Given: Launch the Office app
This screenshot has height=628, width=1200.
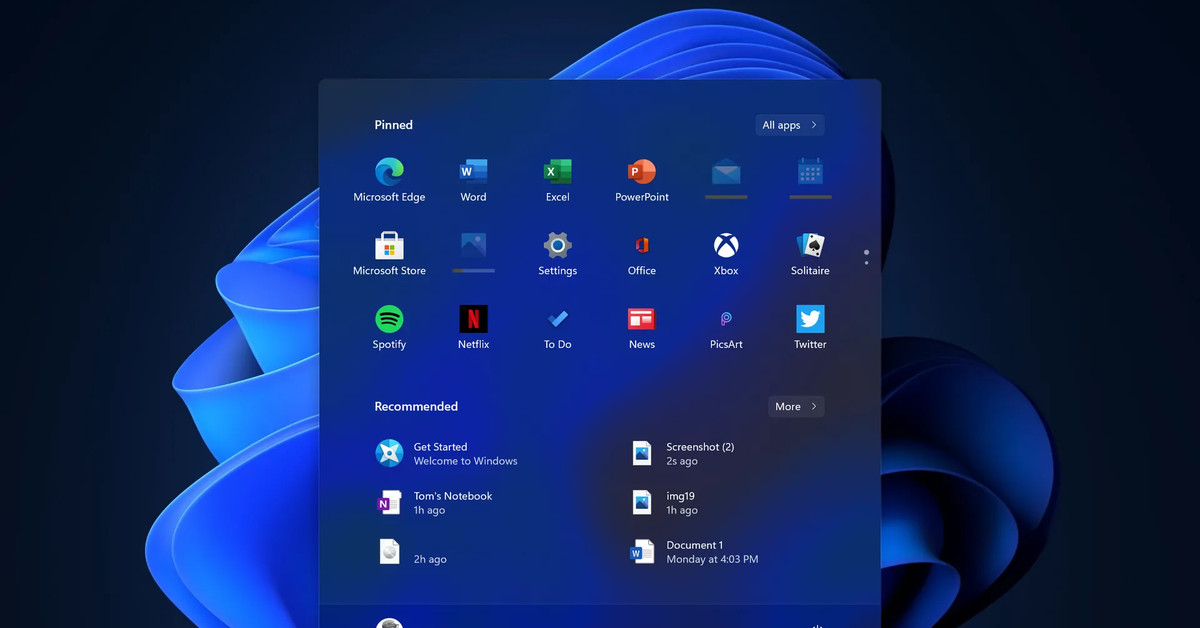Looking at the screenshot, I should pos(642,254).
